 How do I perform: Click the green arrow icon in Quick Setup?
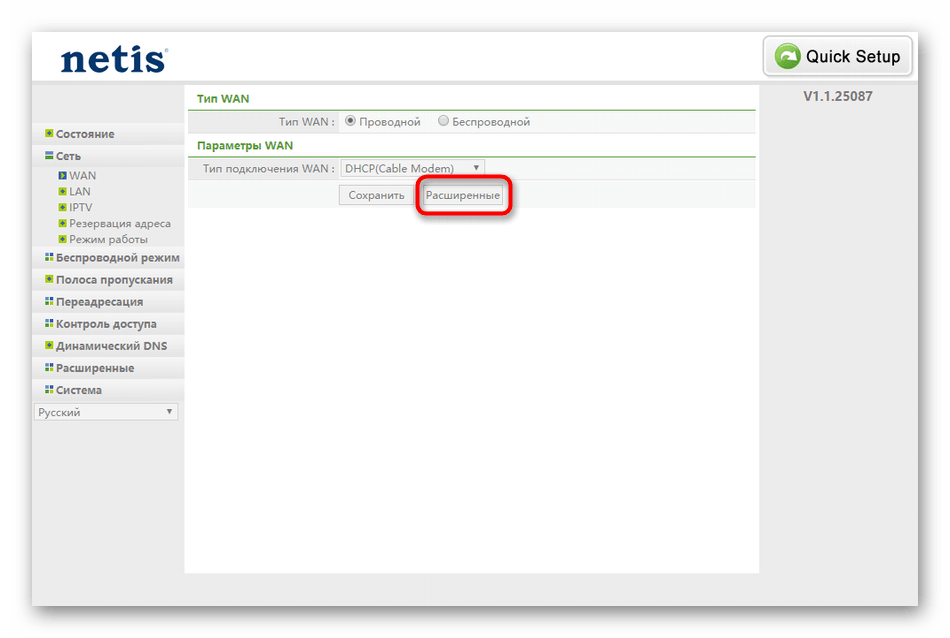pos(787,56)
